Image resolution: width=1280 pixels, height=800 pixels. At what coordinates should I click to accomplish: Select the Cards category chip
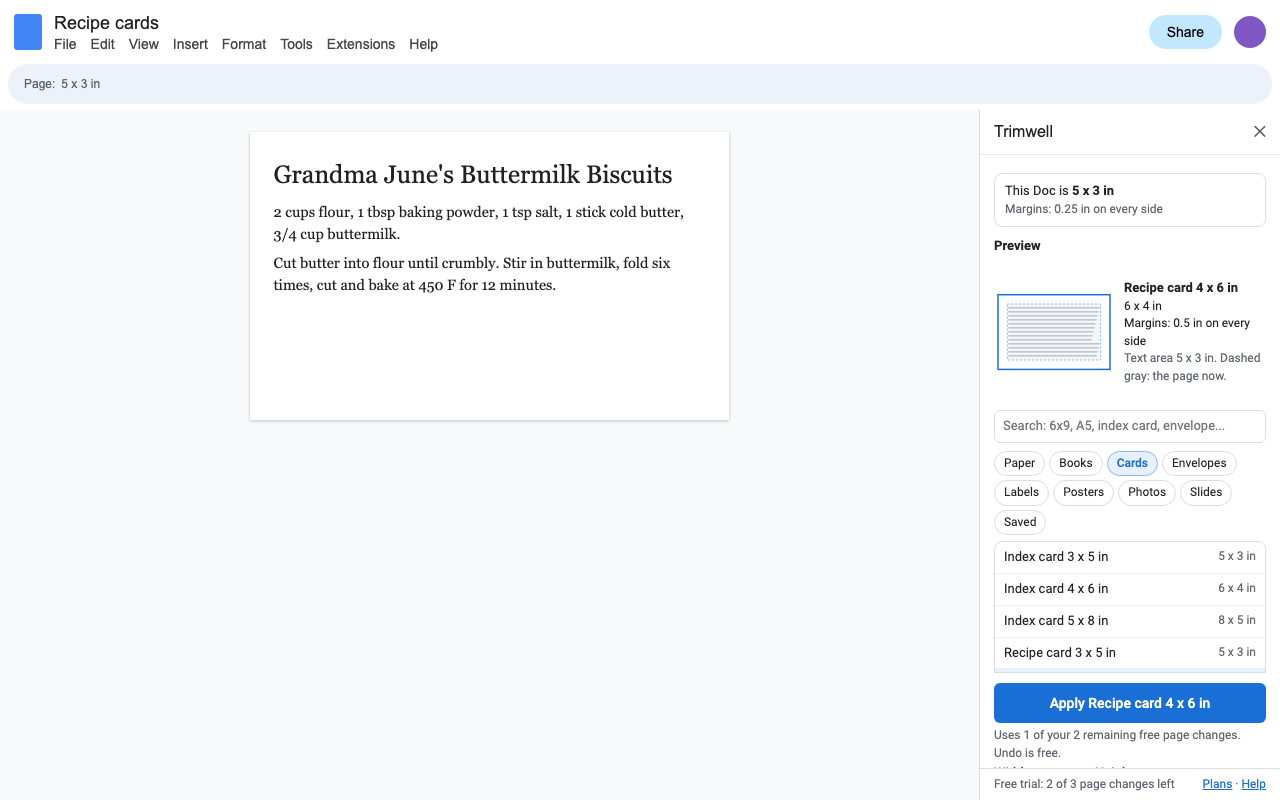[x=1132, y=463]
